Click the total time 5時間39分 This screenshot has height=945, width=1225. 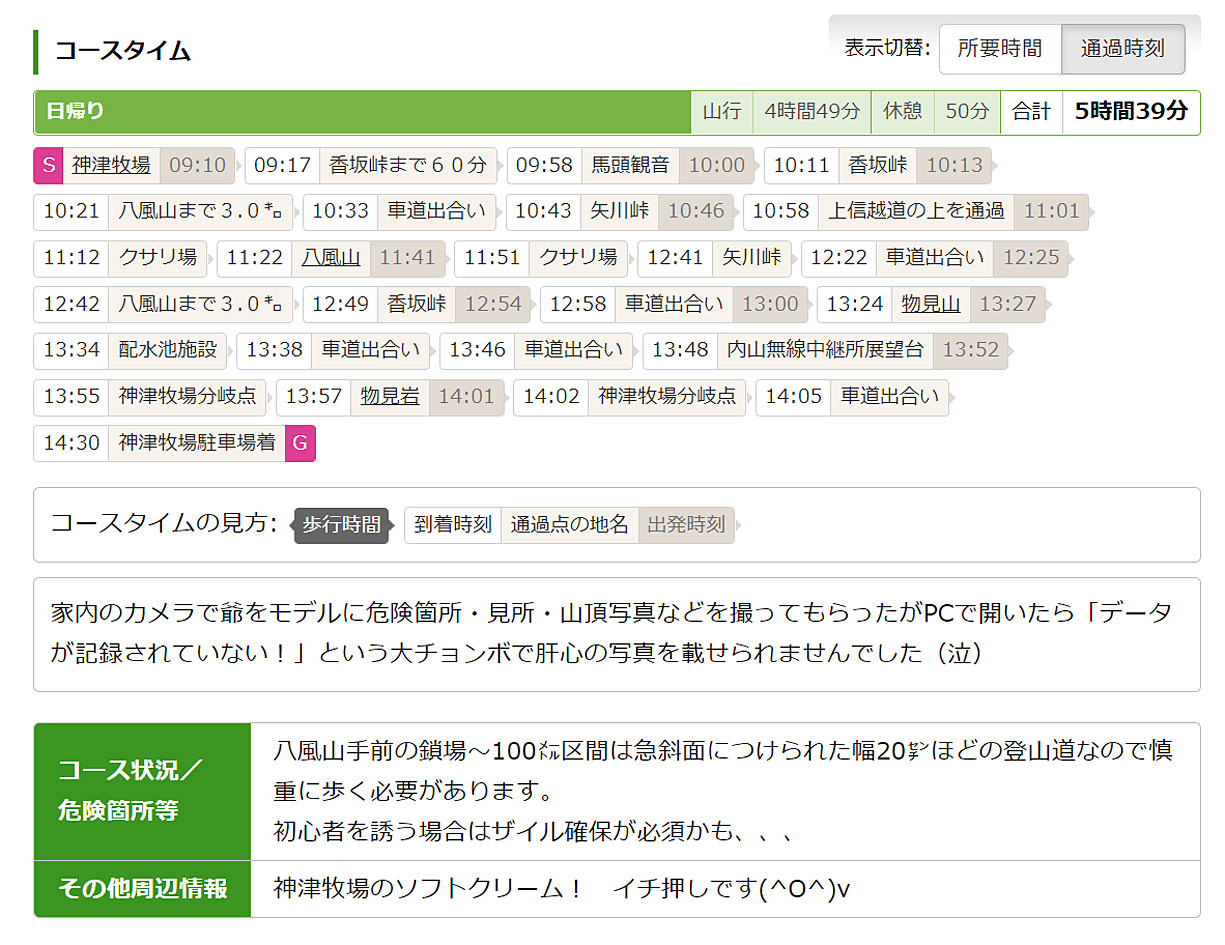(1131, 112)
